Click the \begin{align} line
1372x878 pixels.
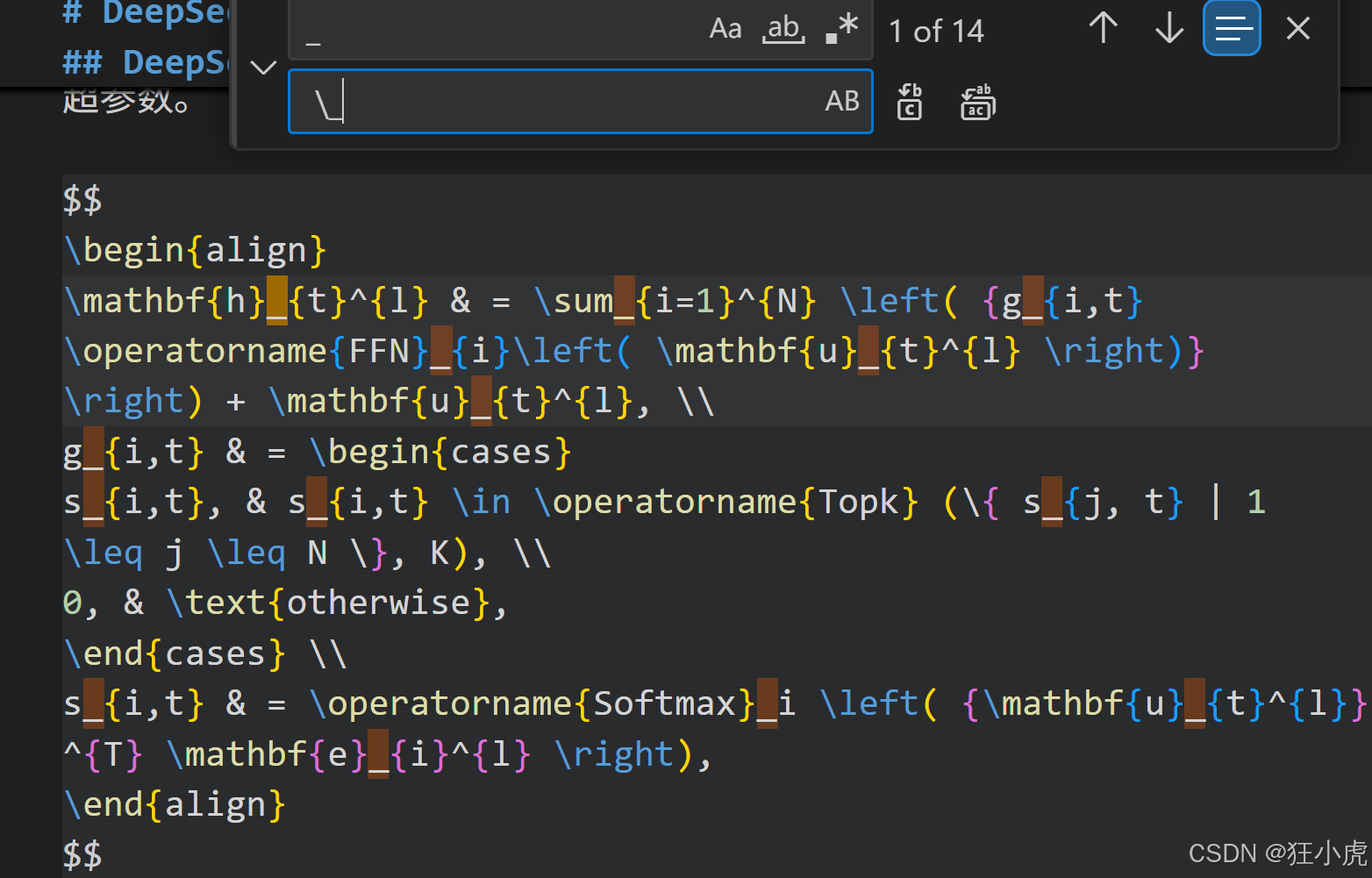[195, 251]
